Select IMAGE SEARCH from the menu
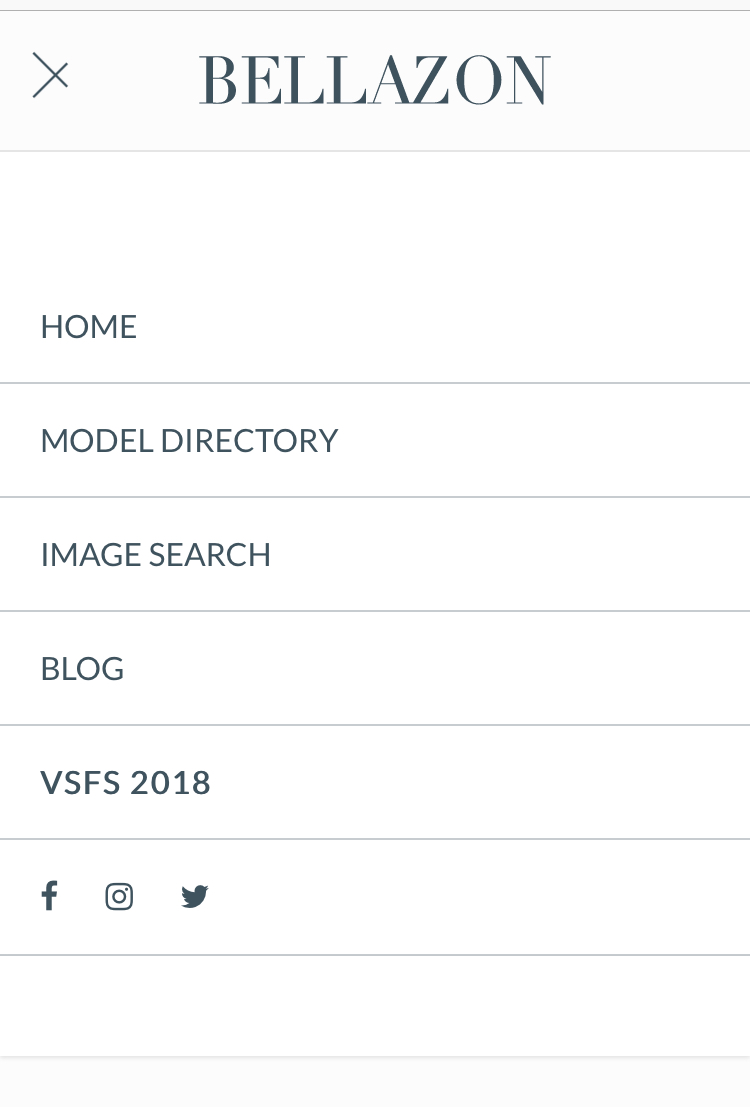Image resolution: width=750 pixels, height=1107 pixels. coord(156,555)
